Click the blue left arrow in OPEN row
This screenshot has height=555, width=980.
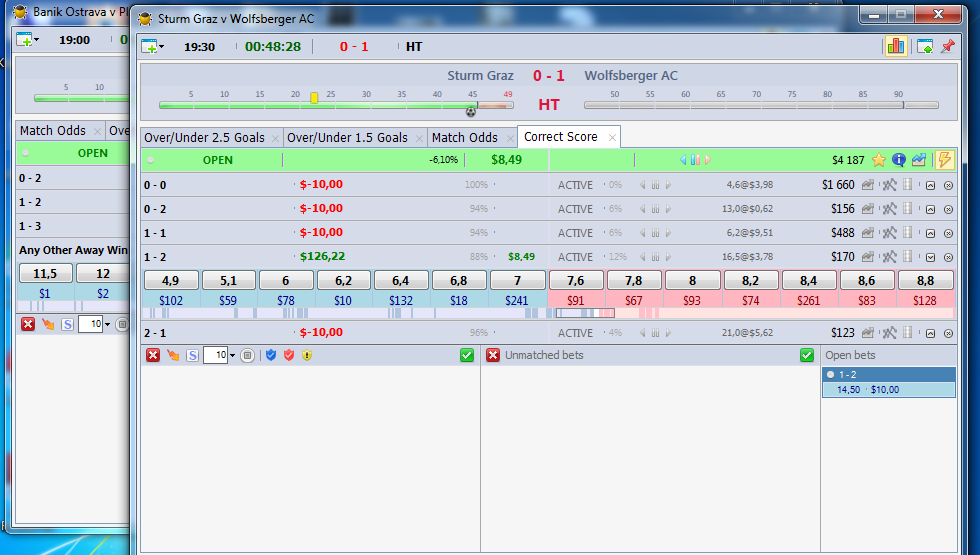[683, 160]
